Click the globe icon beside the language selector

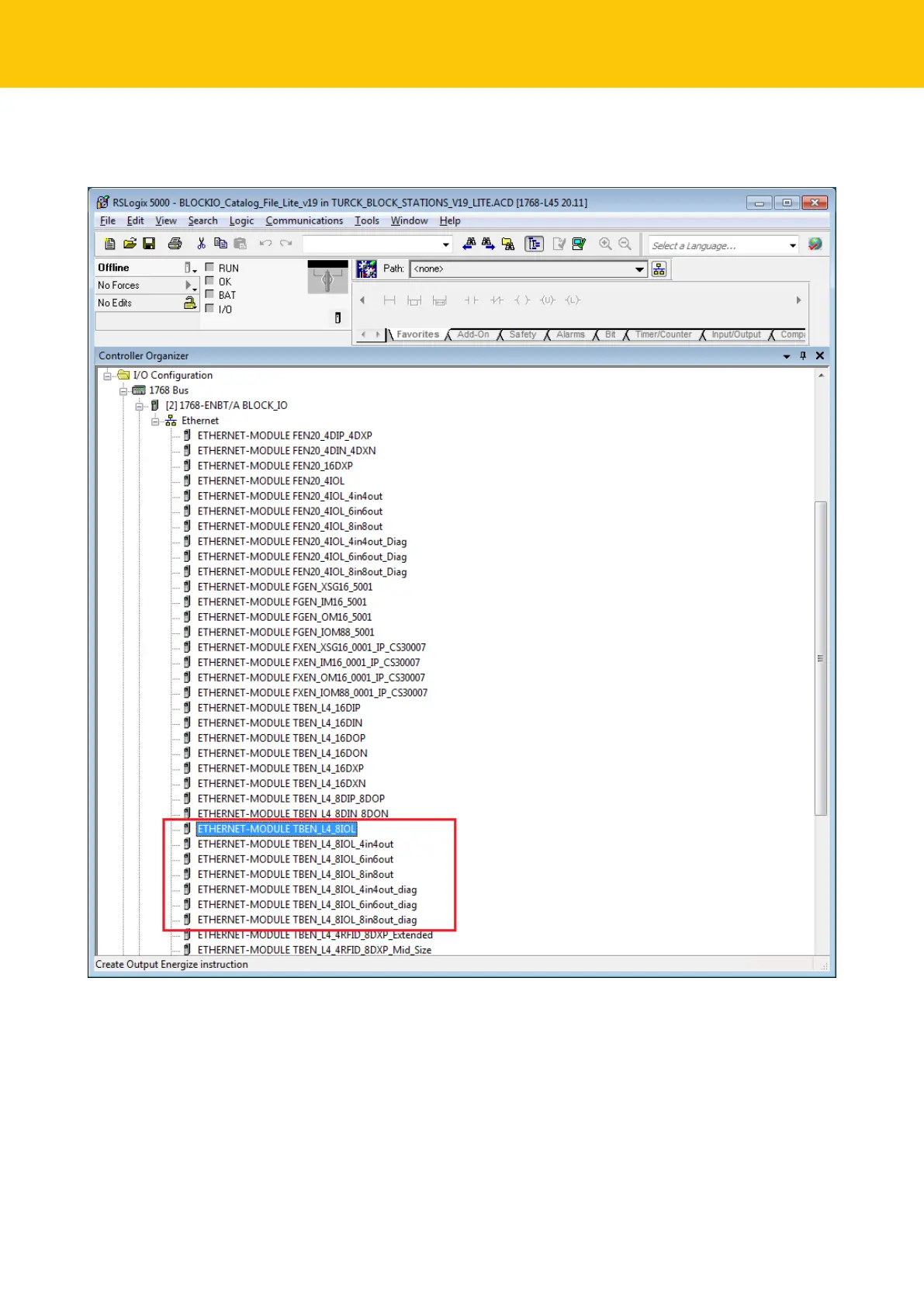pos(815,244)
